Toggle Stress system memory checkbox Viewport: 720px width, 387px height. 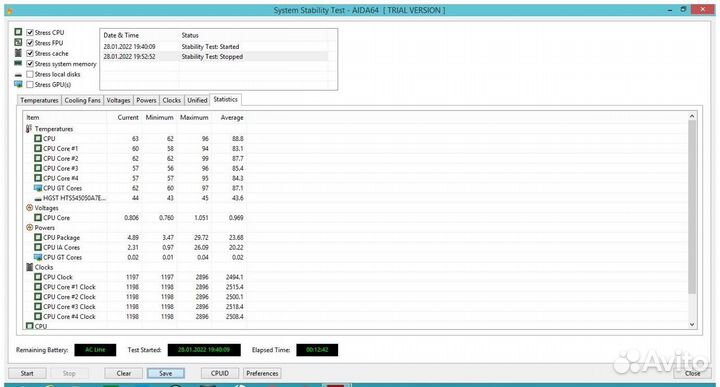coord(30,64)
